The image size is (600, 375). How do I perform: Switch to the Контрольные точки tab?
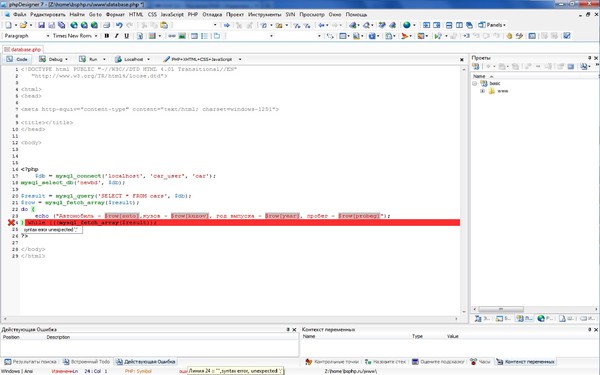332,362
